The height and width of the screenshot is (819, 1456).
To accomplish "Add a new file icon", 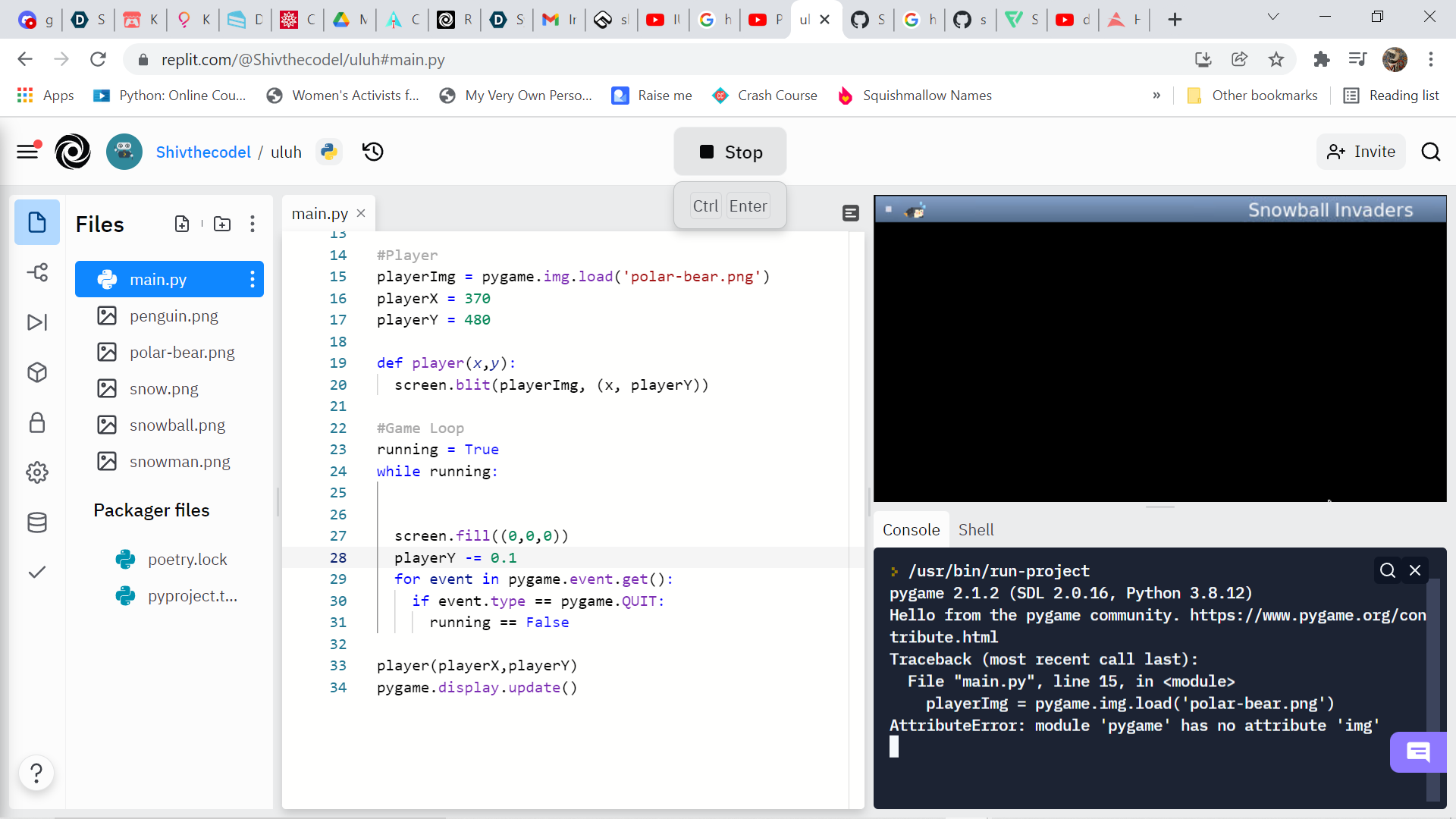I will [182, 224].
